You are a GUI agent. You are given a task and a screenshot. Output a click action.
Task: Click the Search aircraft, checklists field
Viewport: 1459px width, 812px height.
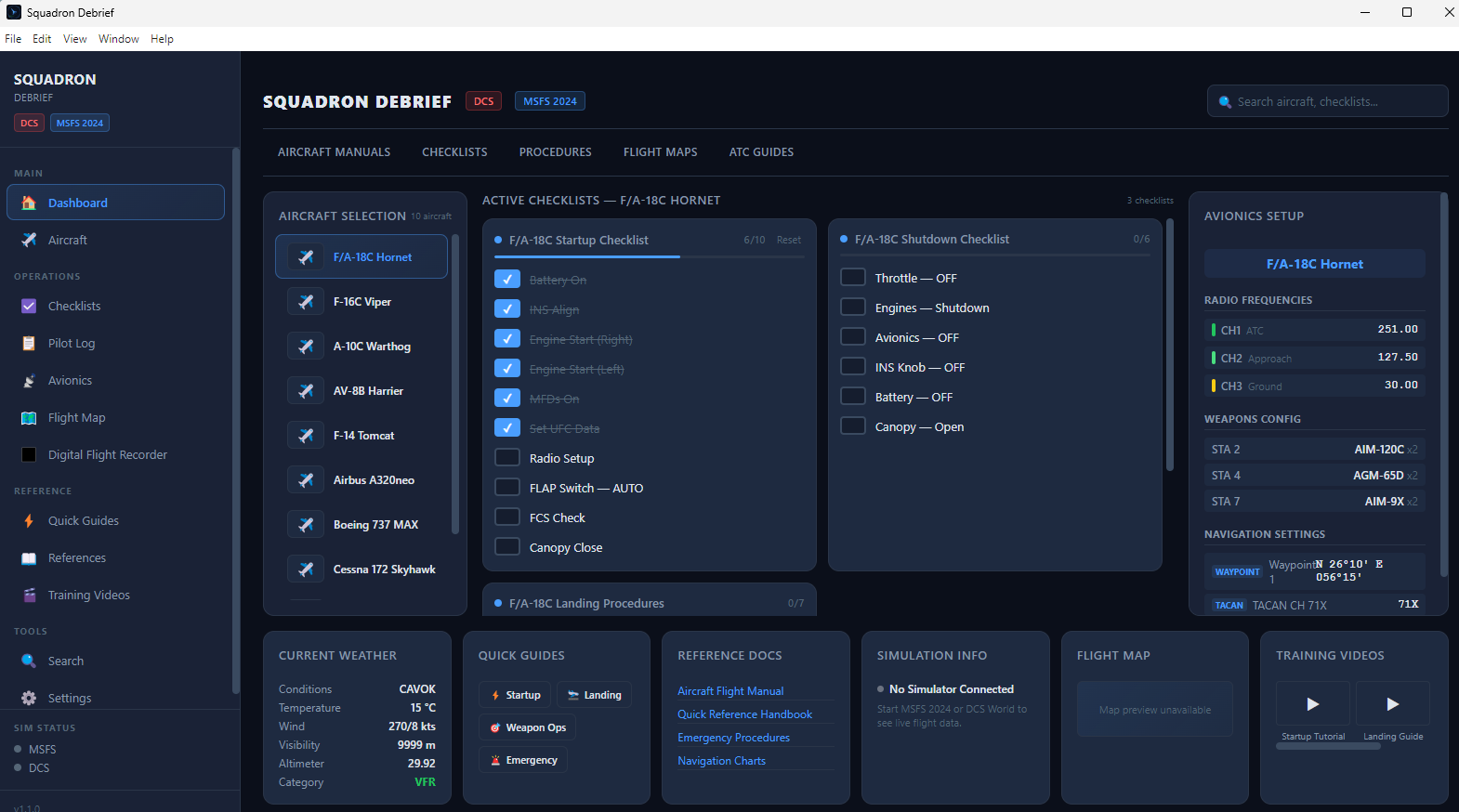click(x=1328, y=101)
